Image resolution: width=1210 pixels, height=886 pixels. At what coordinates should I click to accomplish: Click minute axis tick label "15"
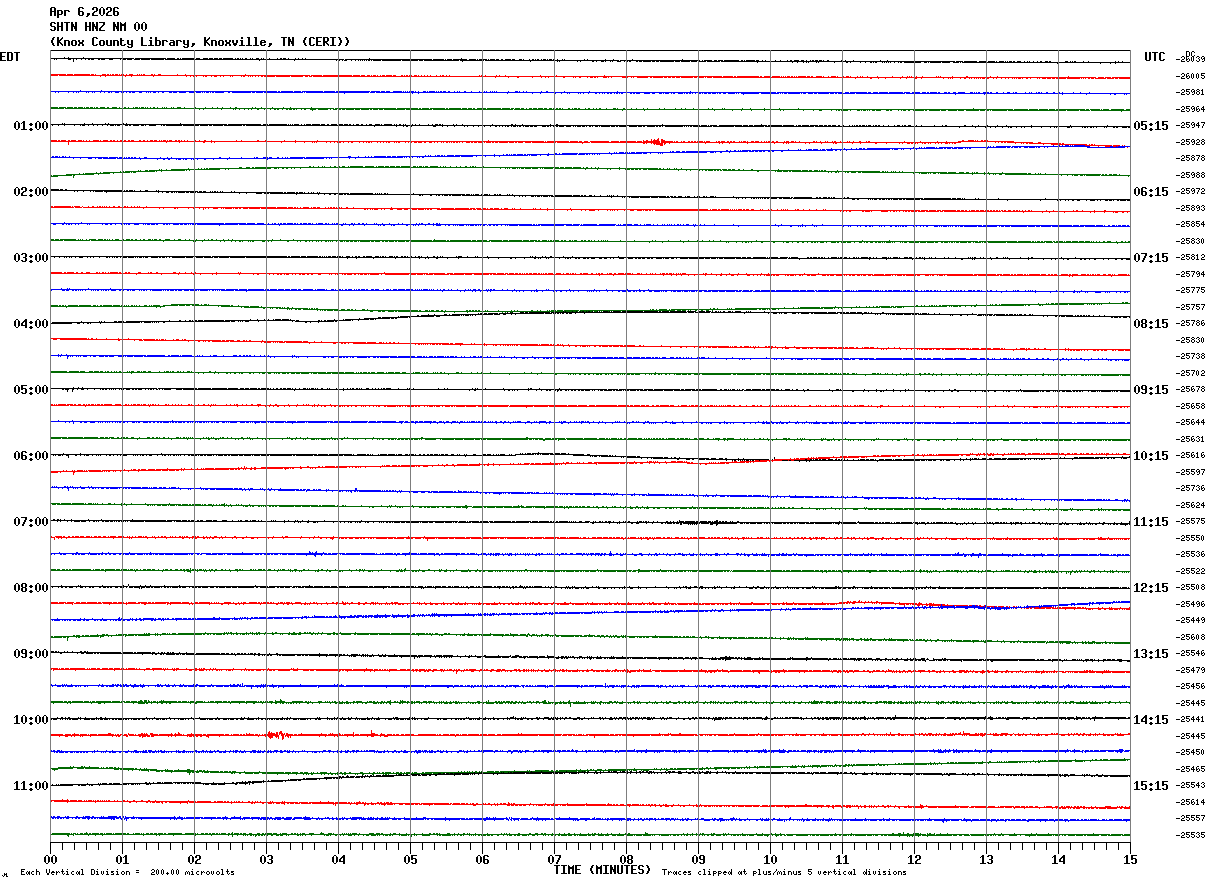pos(1130,859)
